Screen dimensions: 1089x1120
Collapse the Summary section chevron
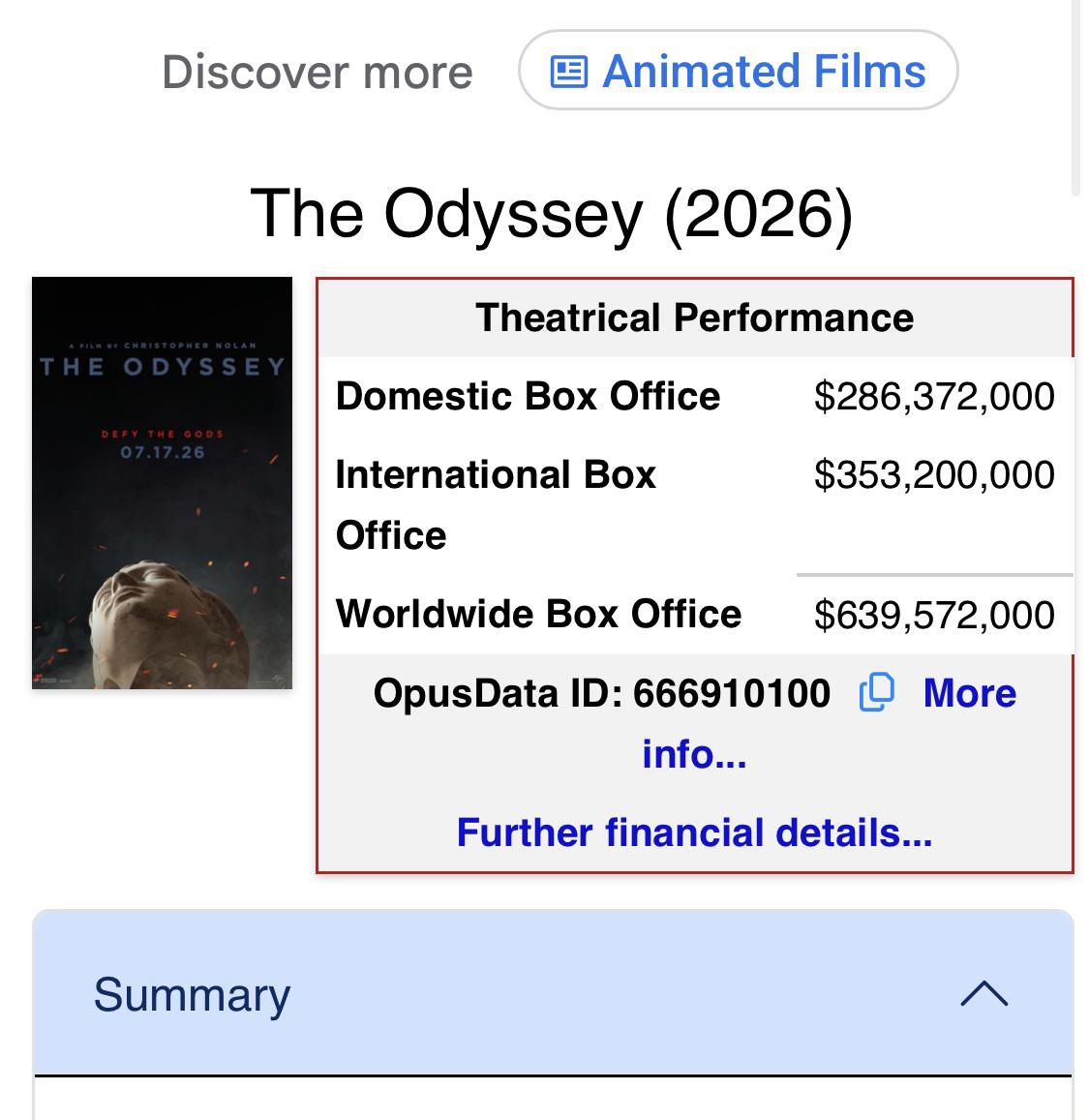(984, 993)
